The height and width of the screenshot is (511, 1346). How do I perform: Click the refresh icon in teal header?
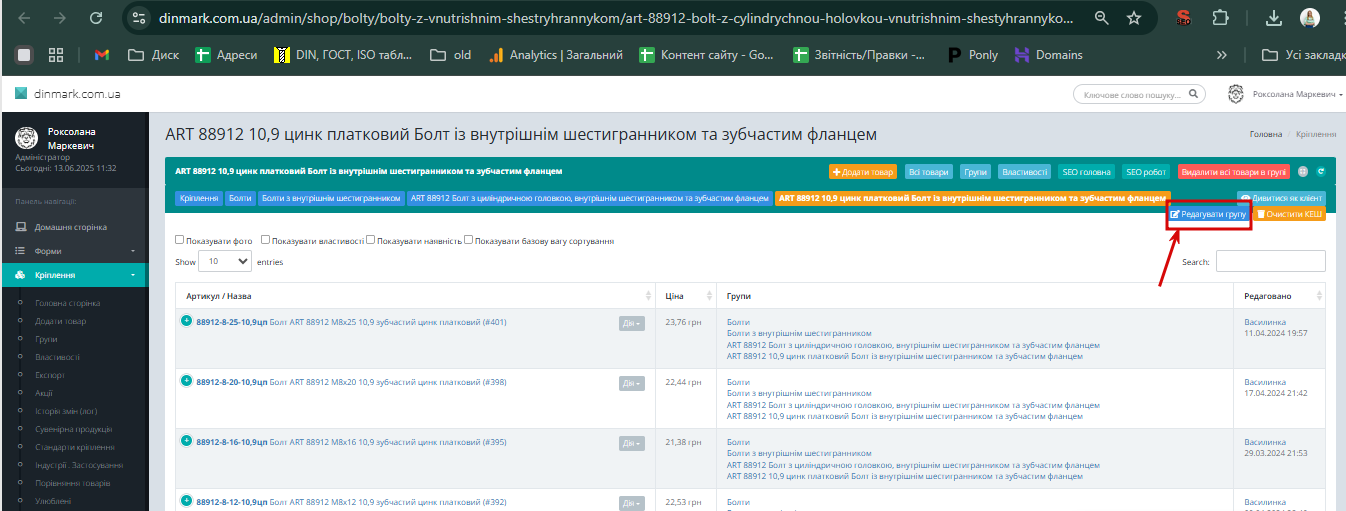(x=1320, y=172)
